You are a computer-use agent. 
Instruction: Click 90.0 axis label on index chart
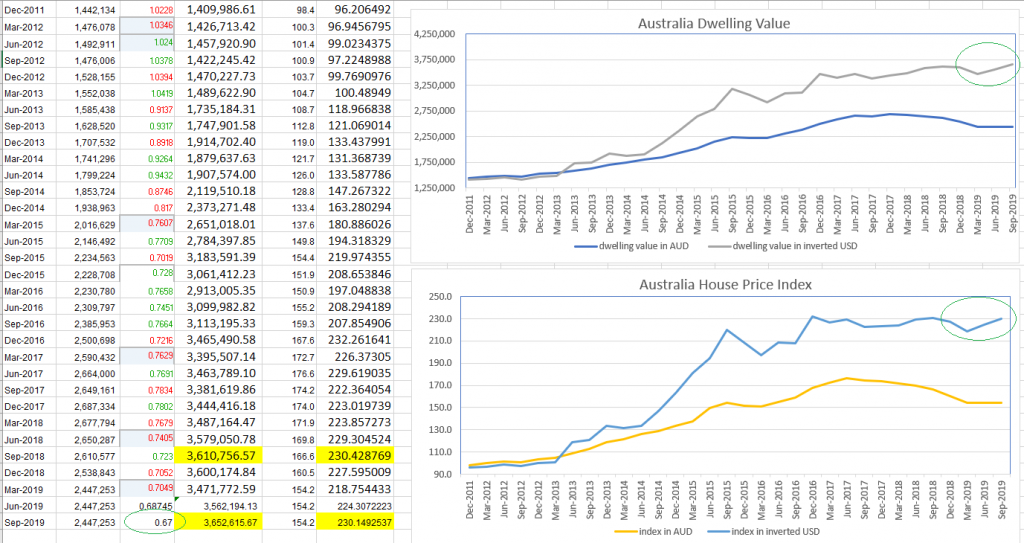pyautogui.click(x=441, y=474)
